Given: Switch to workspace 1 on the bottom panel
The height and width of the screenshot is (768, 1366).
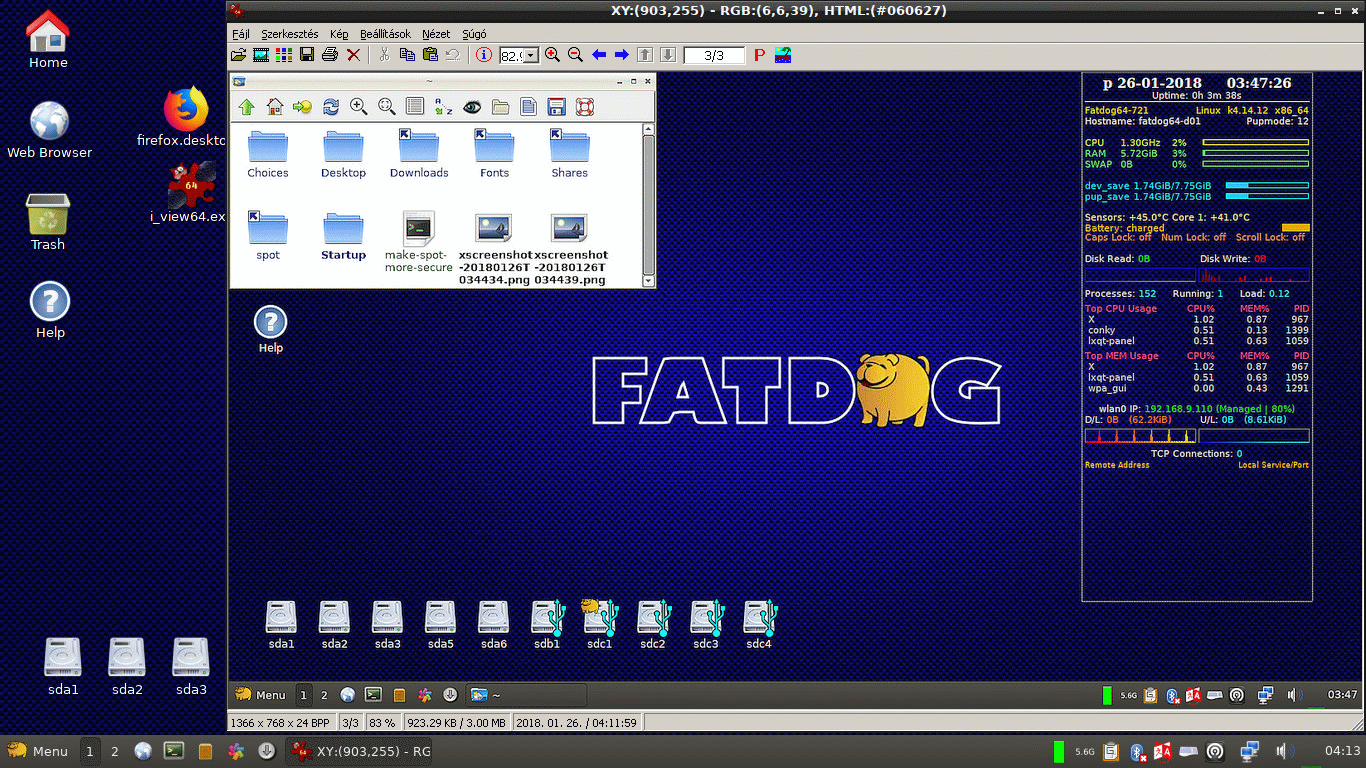Looking at the screenshot, I should point(90,751).
